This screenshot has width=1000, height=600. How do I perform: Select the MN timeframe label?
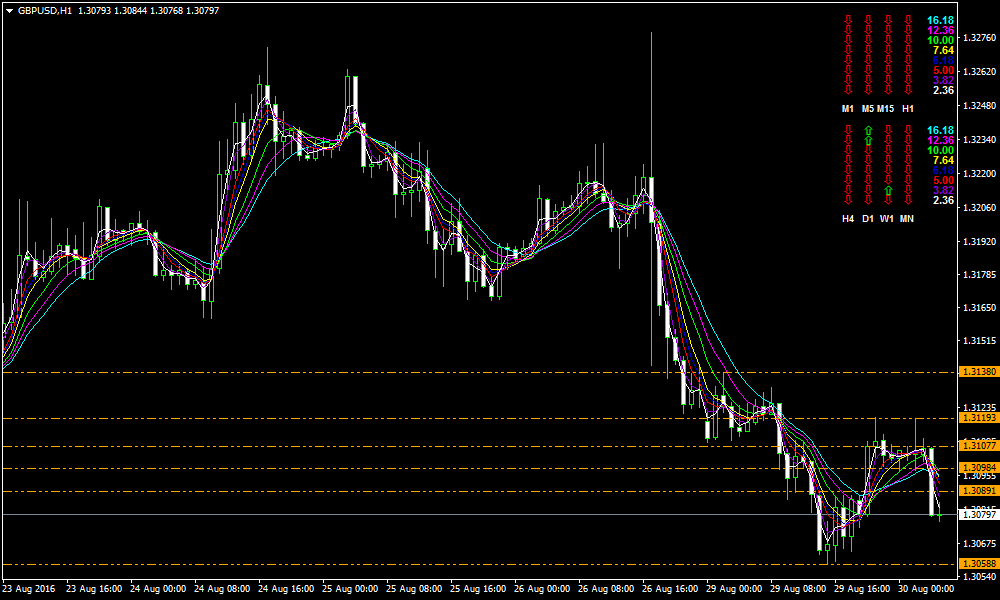coord(907,218)
